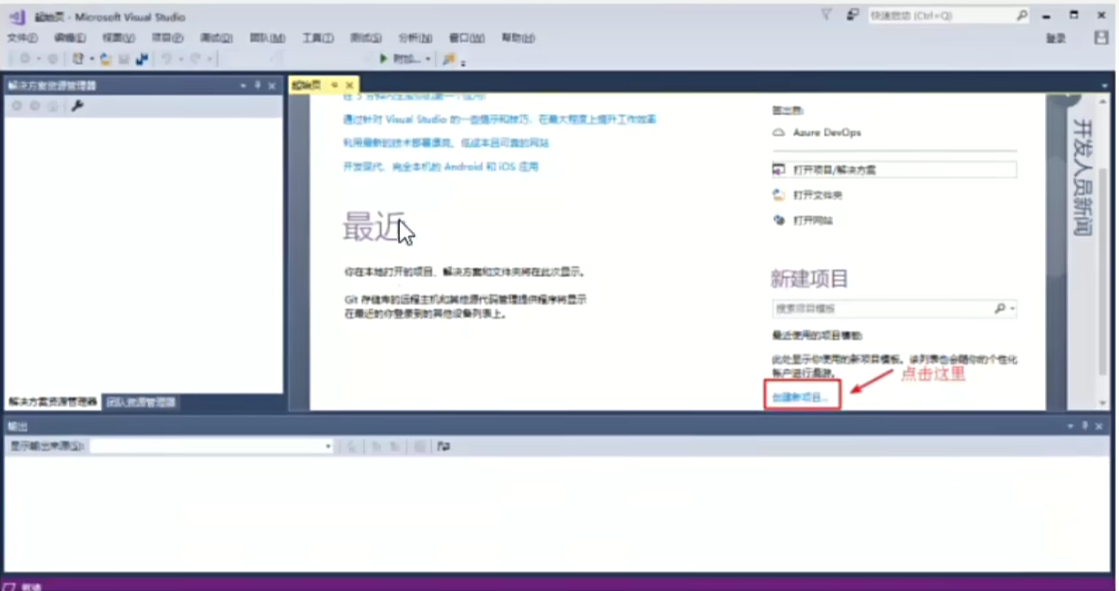
Task: Close the 起始页 tab
Action: point(349,85)
